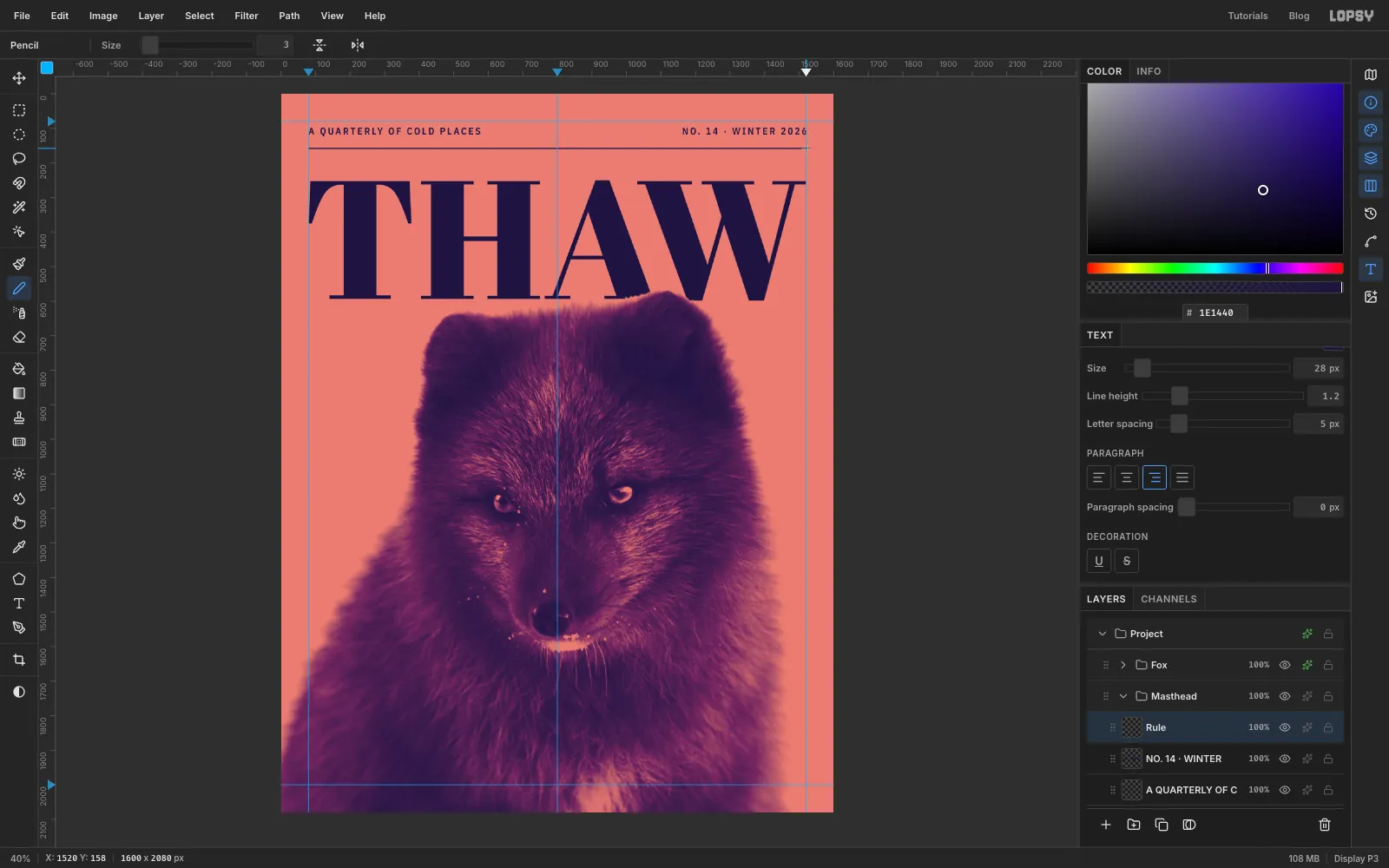Select the Eyedropper tool

(x=19, y=547)
